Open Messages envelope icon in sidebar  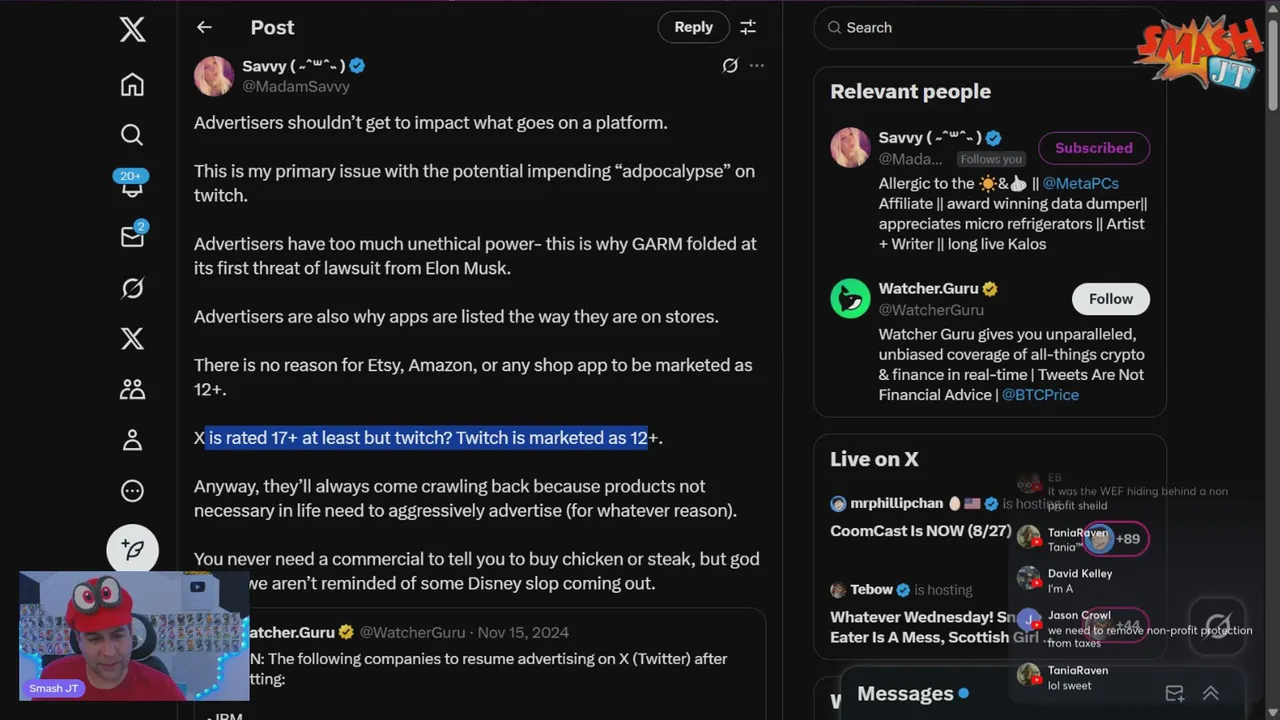click(132, 236)
